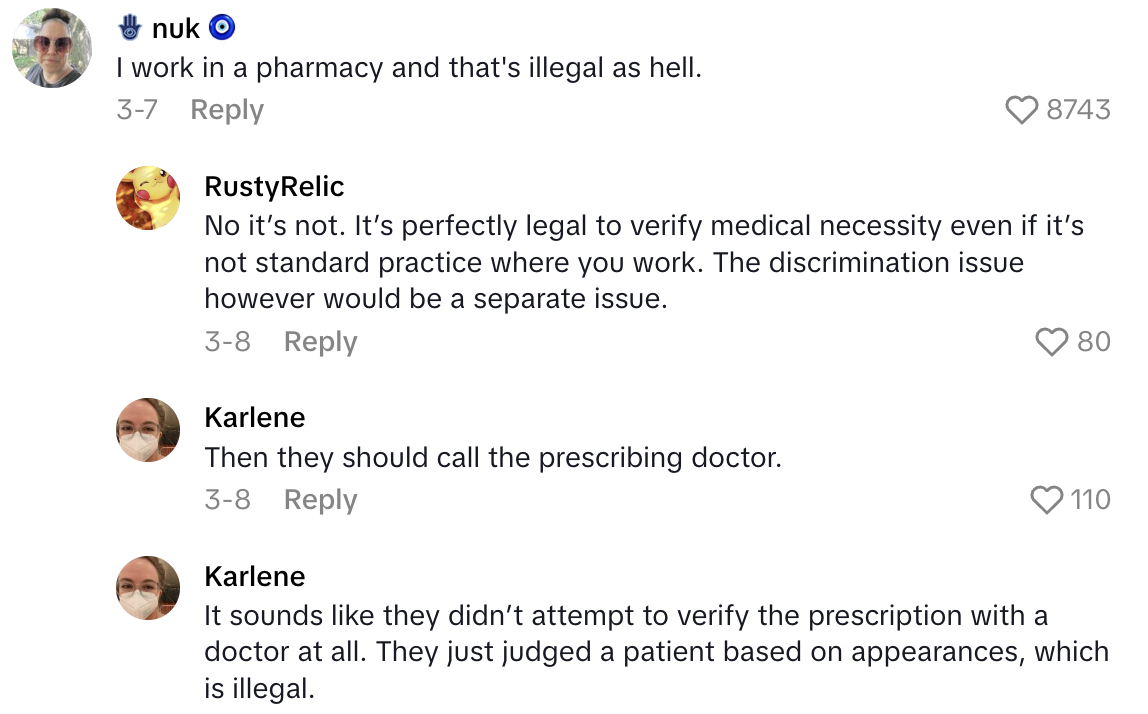Screen dimensions: 1148x714
Task: Click the 3-7 timestamp on nuk's comment
Action: click(137, 110)
